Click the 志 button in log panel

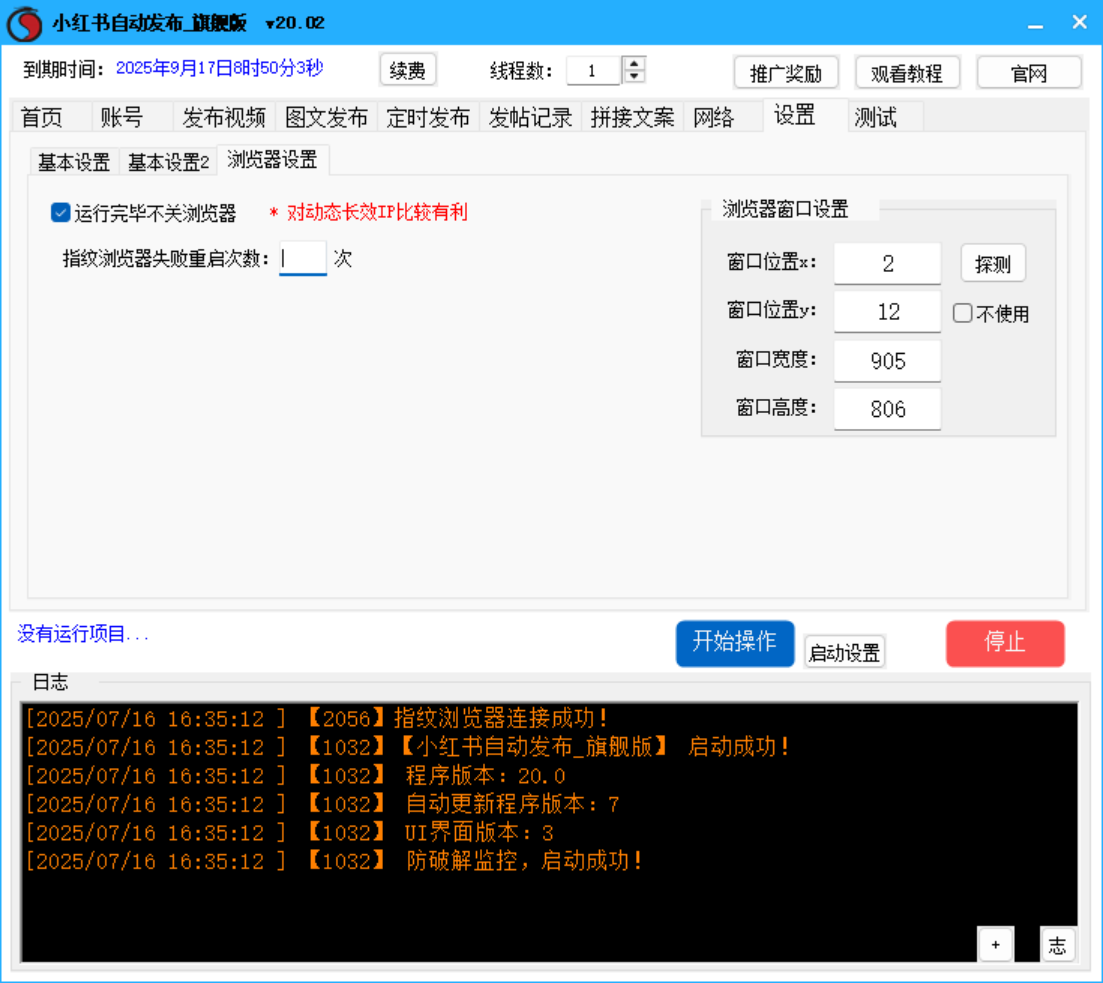pos(1057,945)
